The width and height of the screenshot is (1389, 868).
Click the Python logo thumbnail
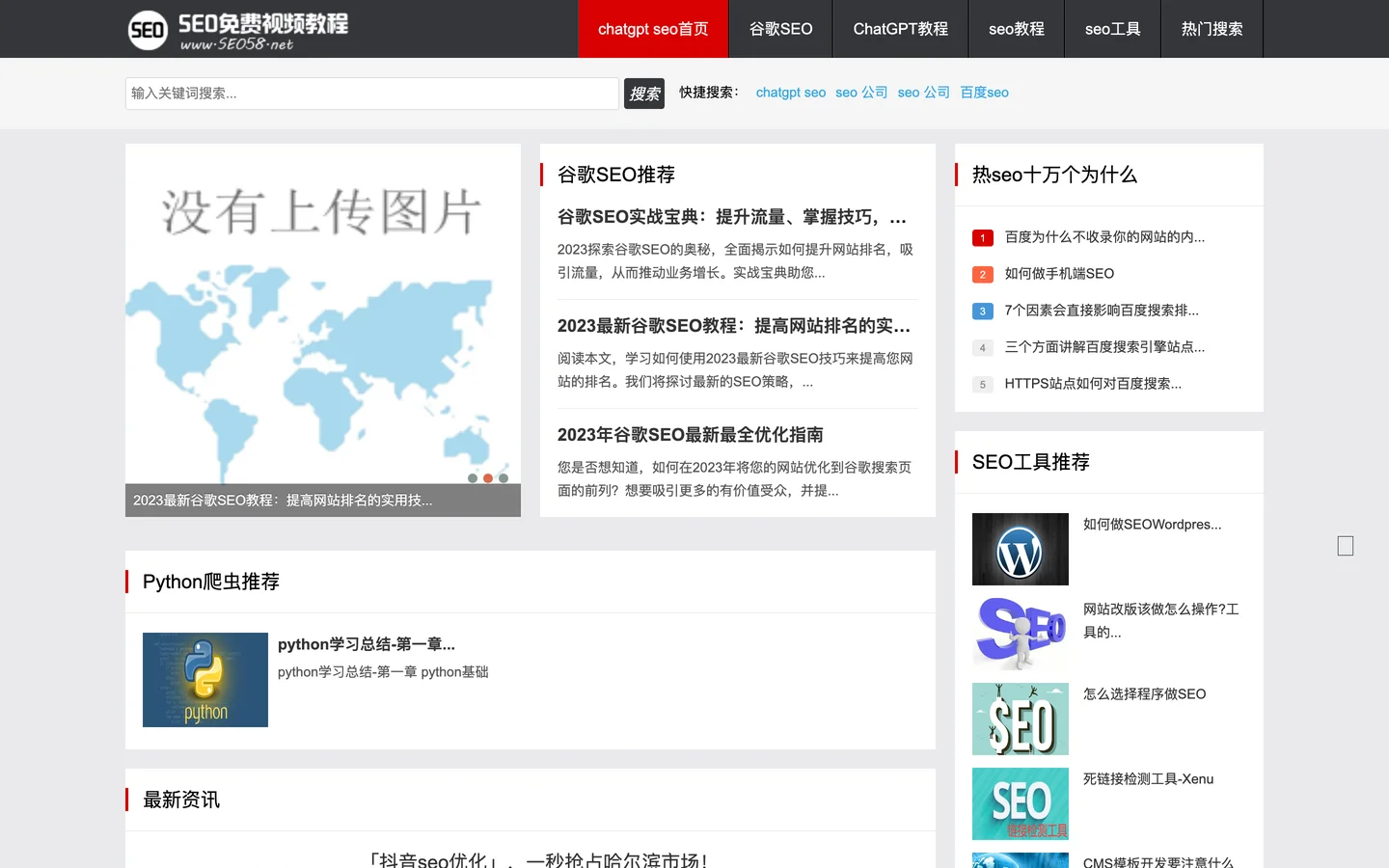point(205,680)
